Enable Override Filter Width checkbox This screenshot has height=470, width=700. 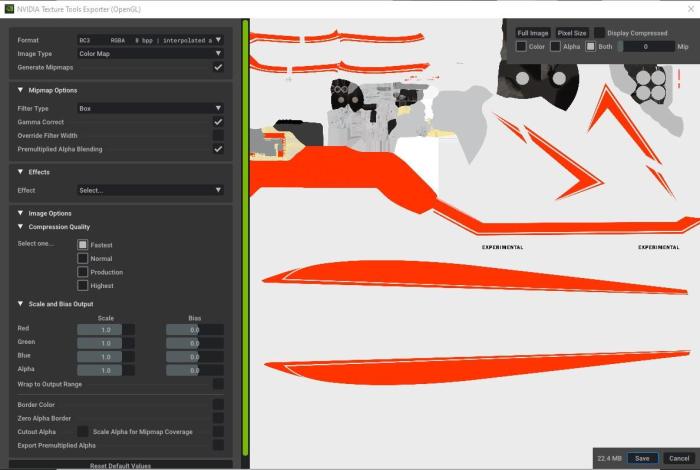click(218, 135)
